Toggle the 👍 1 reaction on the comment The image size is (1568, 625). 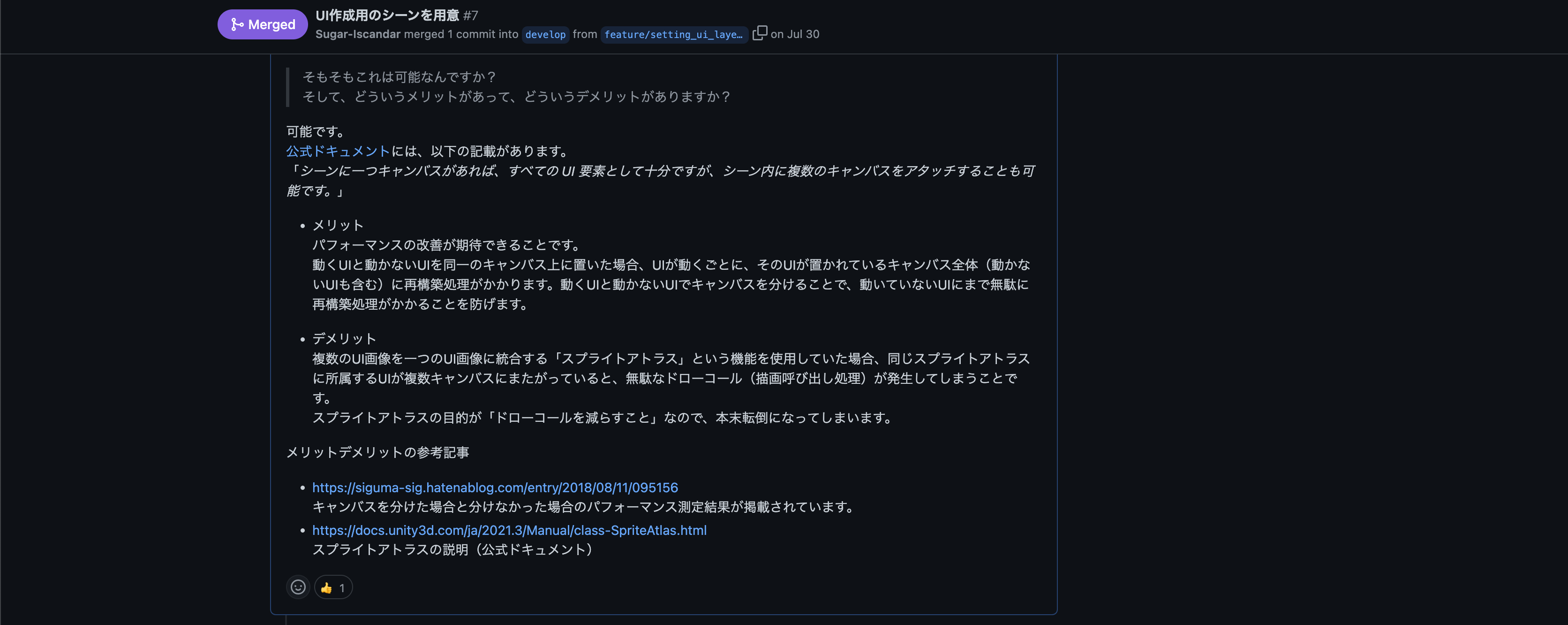tap(332, 587)
